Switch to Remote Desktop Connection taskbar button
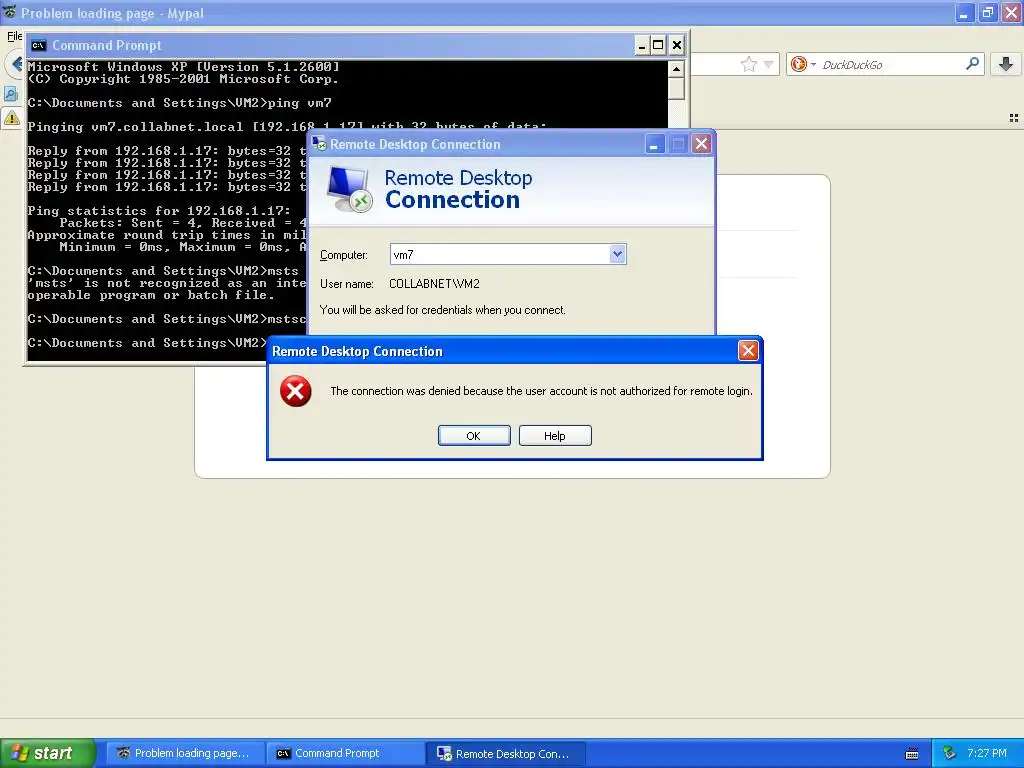 click(506, 753)
